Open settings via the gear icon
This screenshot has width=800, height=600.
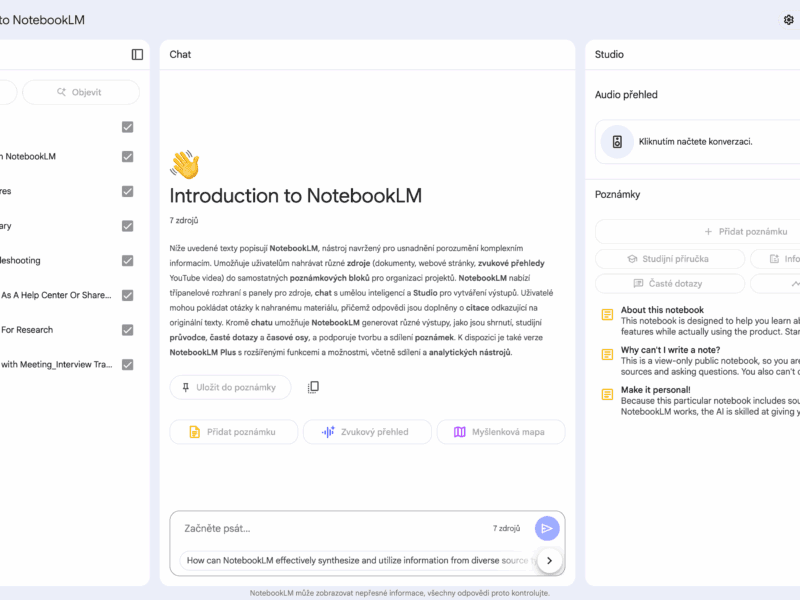[x=788, y=20]
